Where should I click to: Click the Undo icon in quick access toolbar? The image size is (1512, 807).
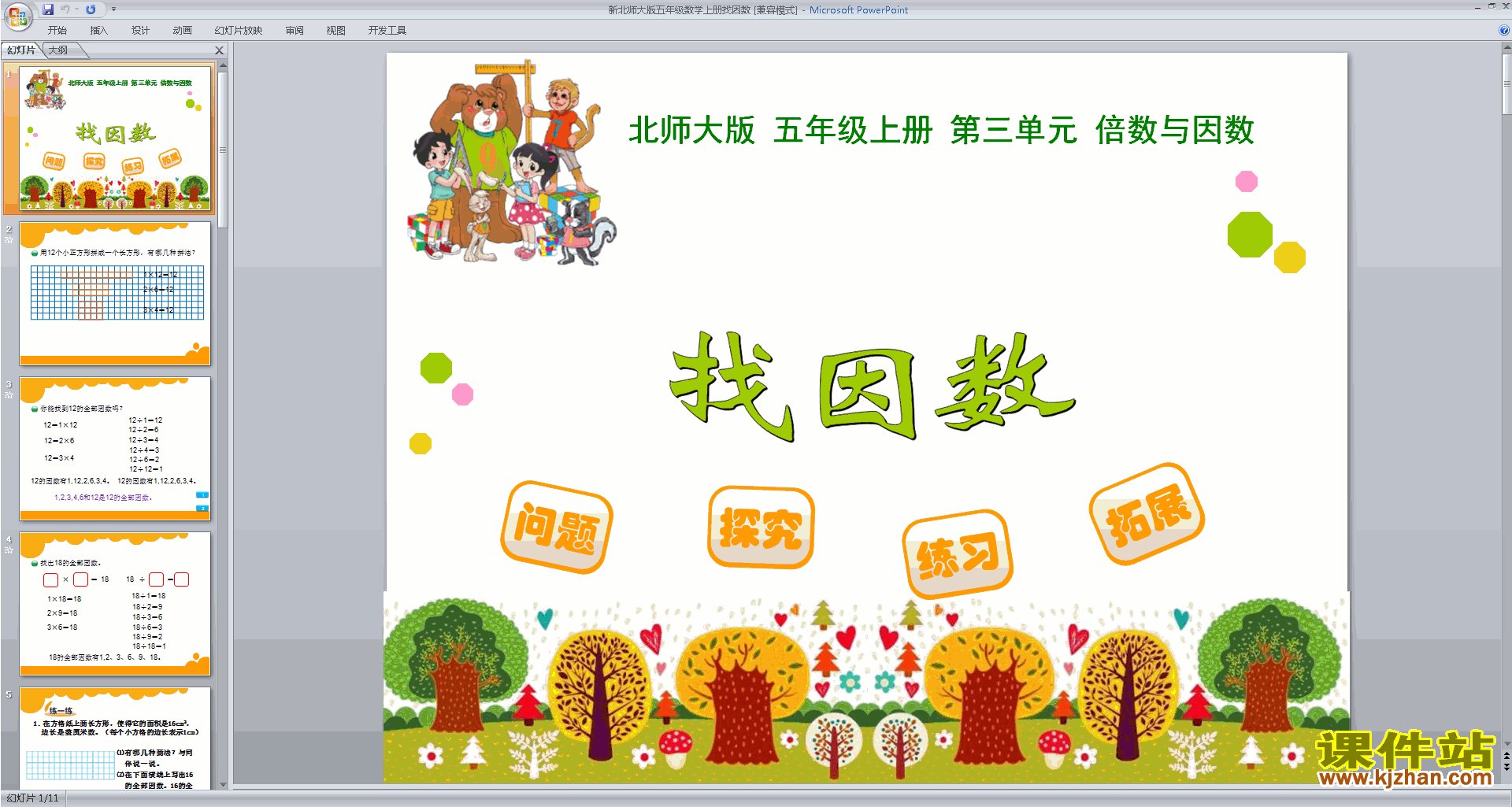pos(65,9)
